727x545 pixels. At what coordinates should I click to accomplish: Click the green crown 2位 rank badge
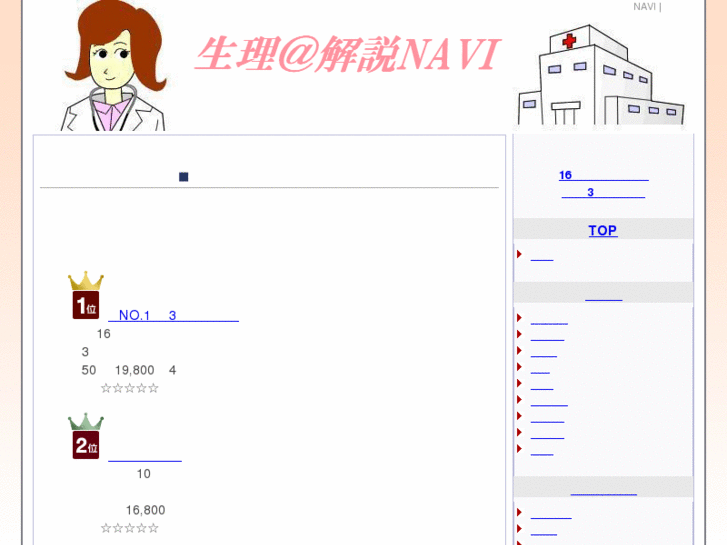86,436
